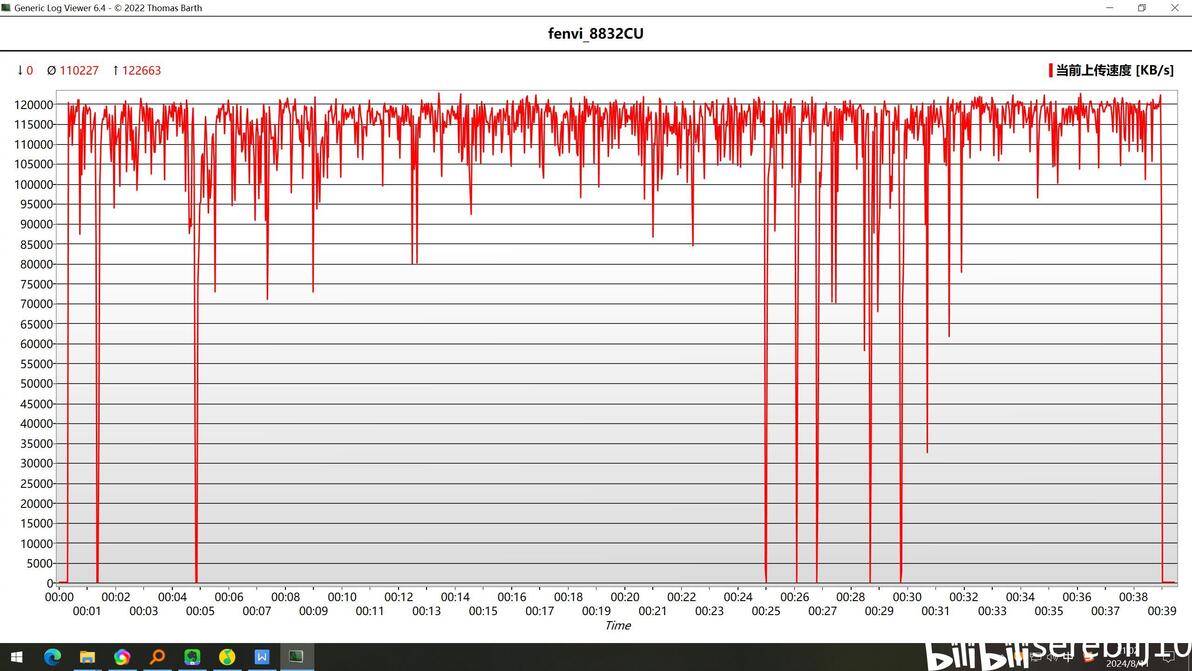
Task: Open the yellow QQ Music taskbar icon
Action: [227, 657]
